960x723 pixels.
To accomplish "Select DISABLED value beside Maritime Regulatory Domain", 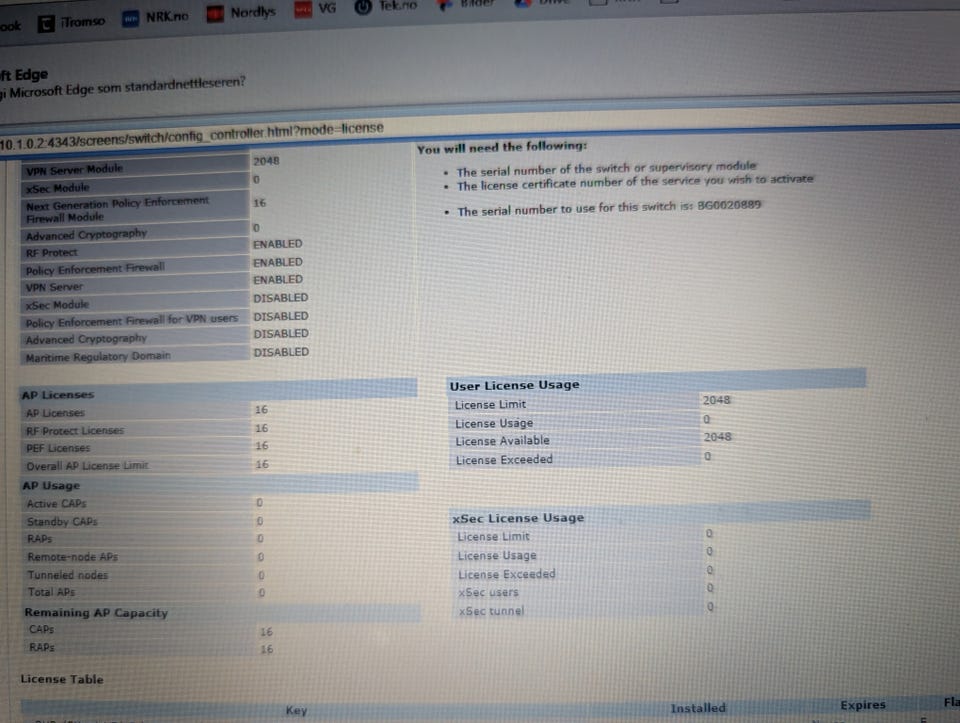I will point(281,352).
